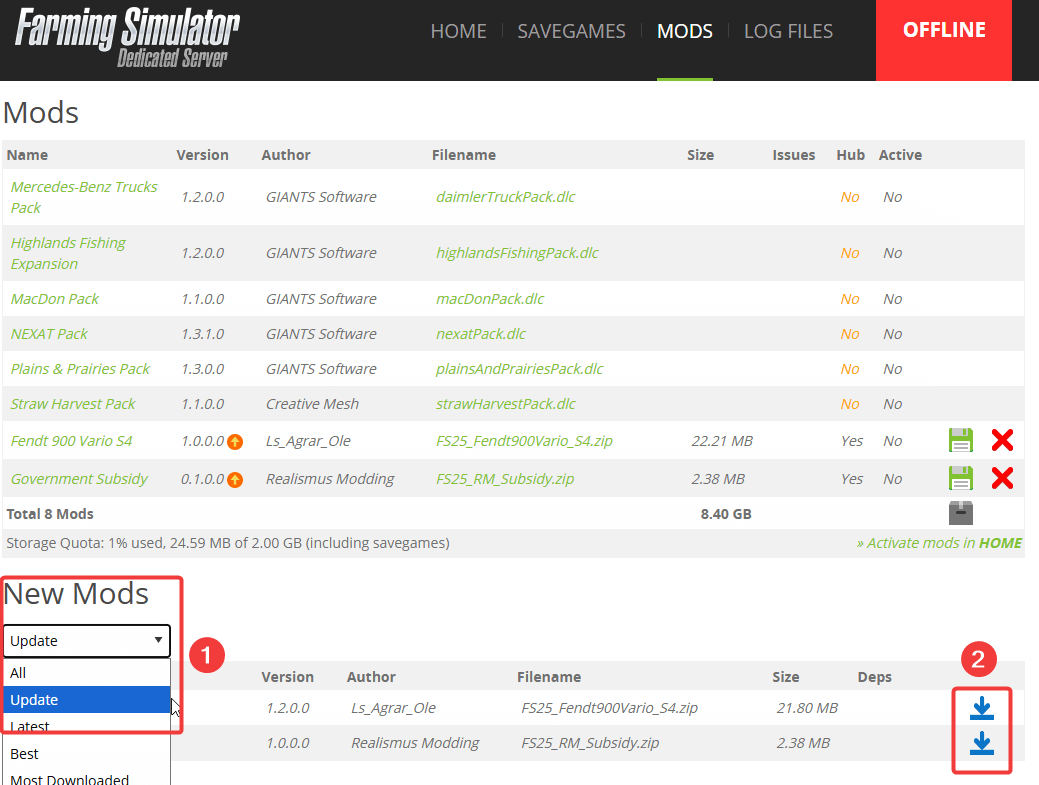Switch to the LOG FILES tab

pyautogui.click(x=788, y=31)
